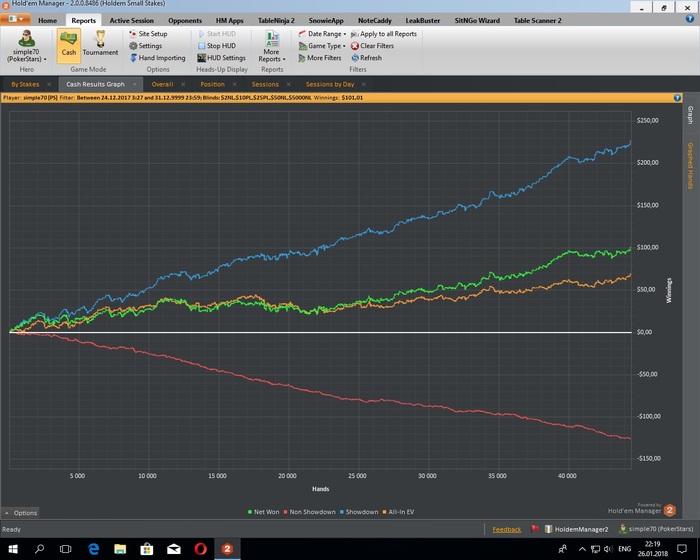Image resolution: width=700 pixels, height=560 pixels.
Task: Close the Sessions report tab
Action: 289,84
